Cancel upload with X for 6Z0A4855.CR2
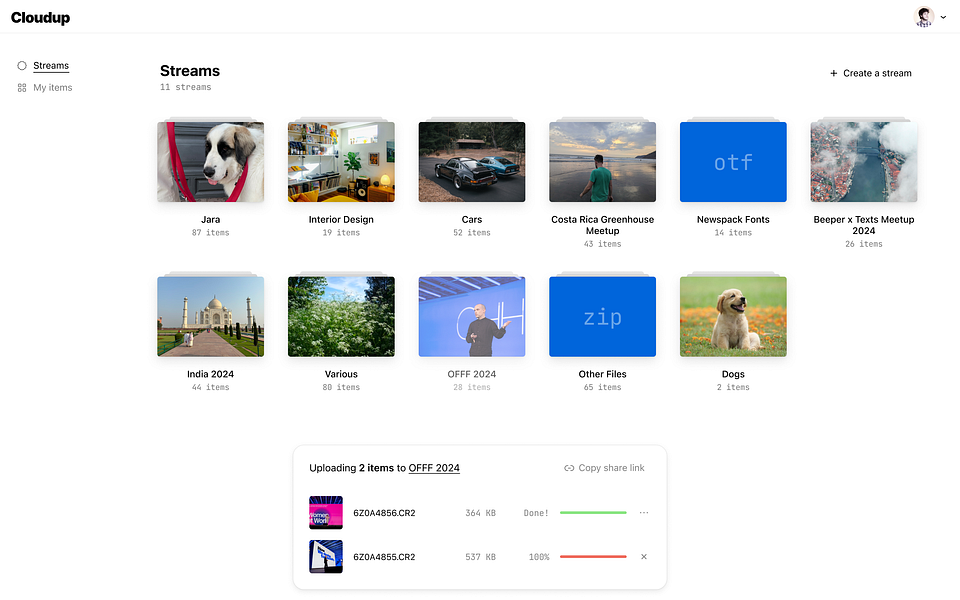Viewport: 960px width, 600px height. tap(643, 557)
